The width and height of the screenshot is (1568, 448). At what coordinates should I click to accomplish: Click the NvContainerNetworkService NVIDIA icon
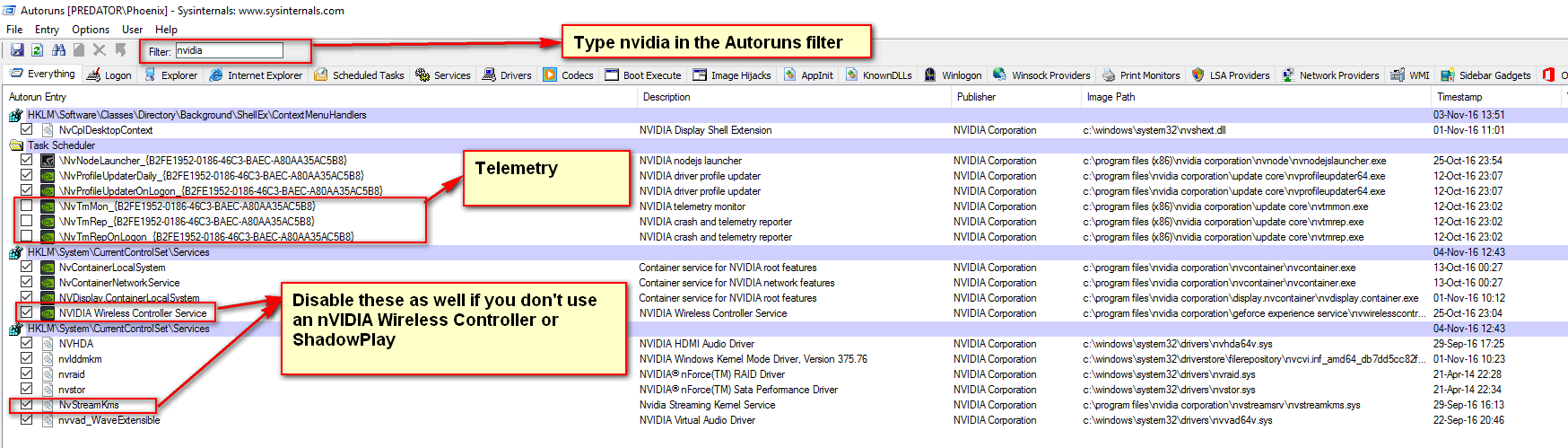click(x=48, y=283)
